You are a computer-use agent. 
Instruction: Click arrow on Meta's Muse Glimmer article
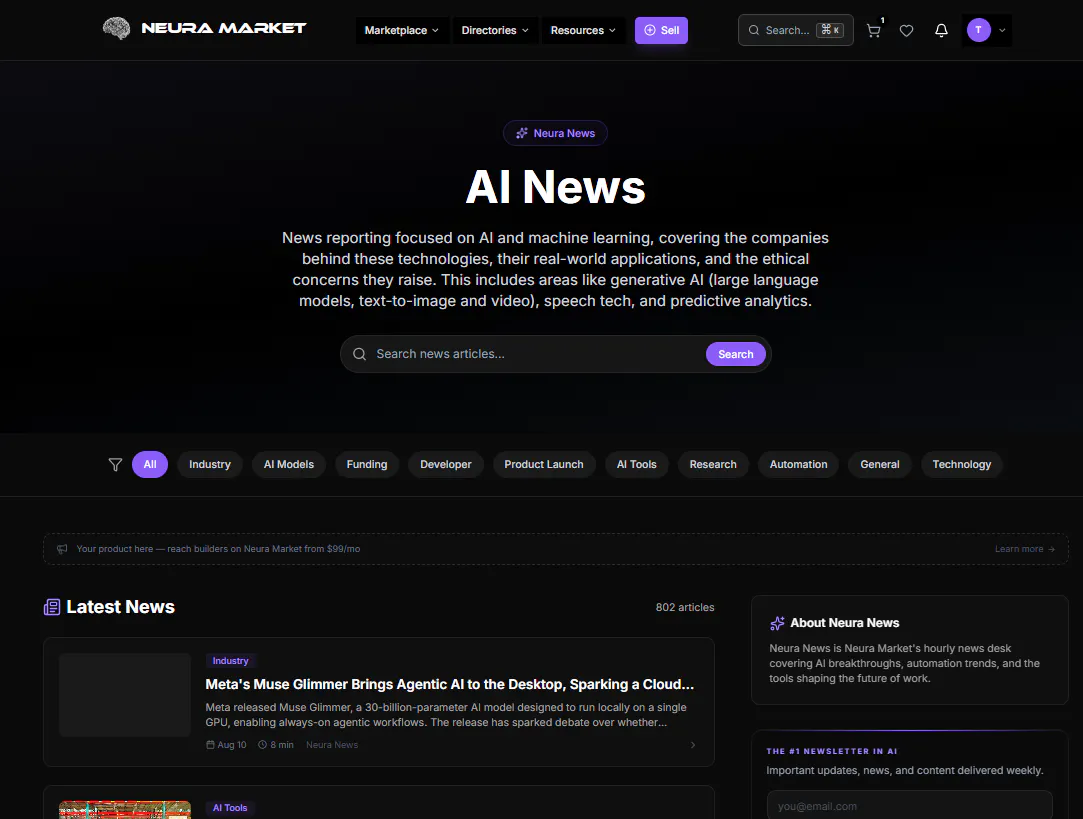[693, 744]
